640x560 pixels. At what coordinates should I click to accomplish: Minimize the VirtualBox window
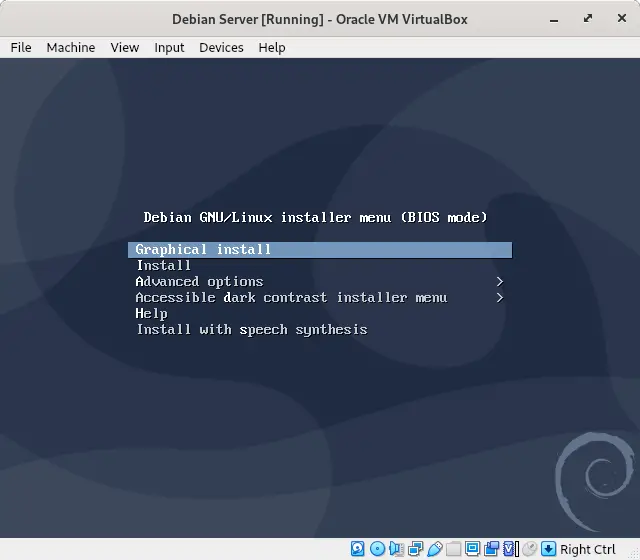(554, 20)
